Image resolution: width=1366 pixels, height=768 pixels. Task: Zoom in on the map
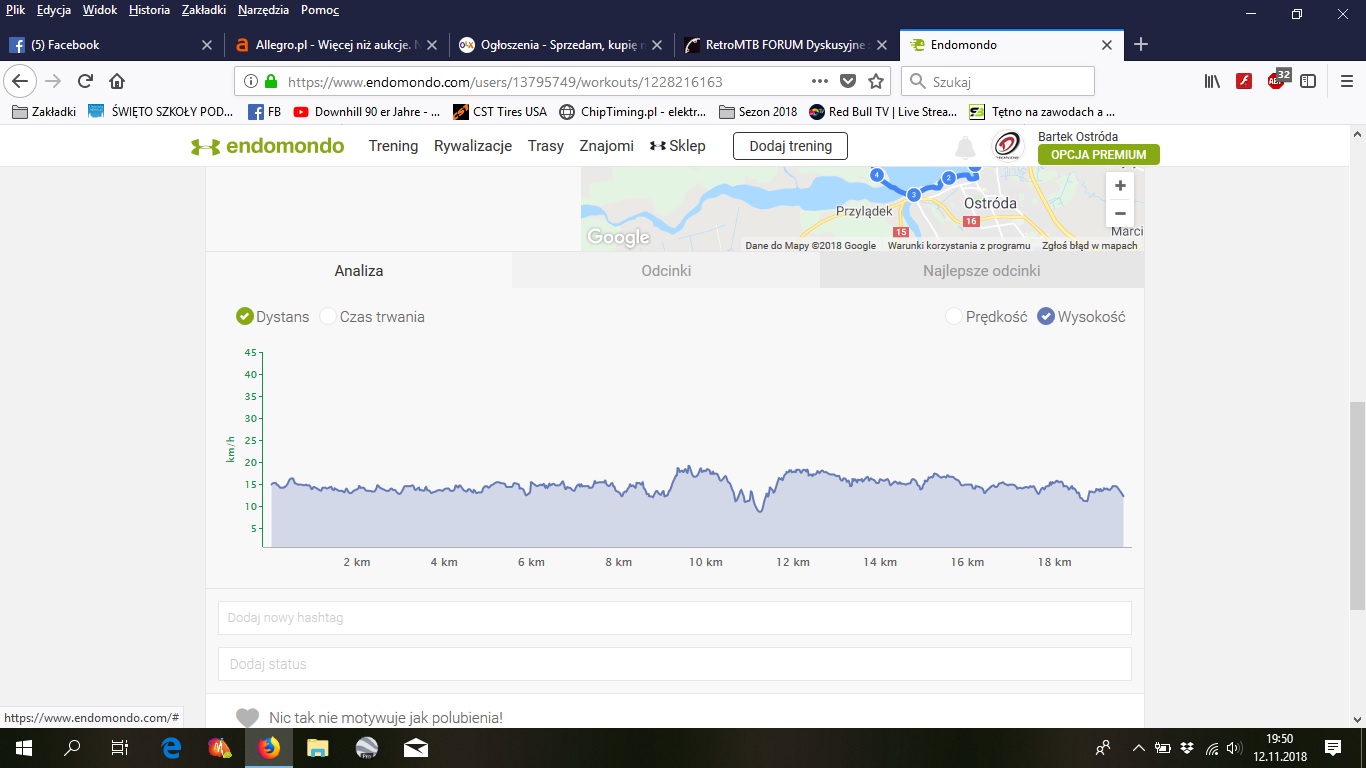click(x=1120, y=186)
